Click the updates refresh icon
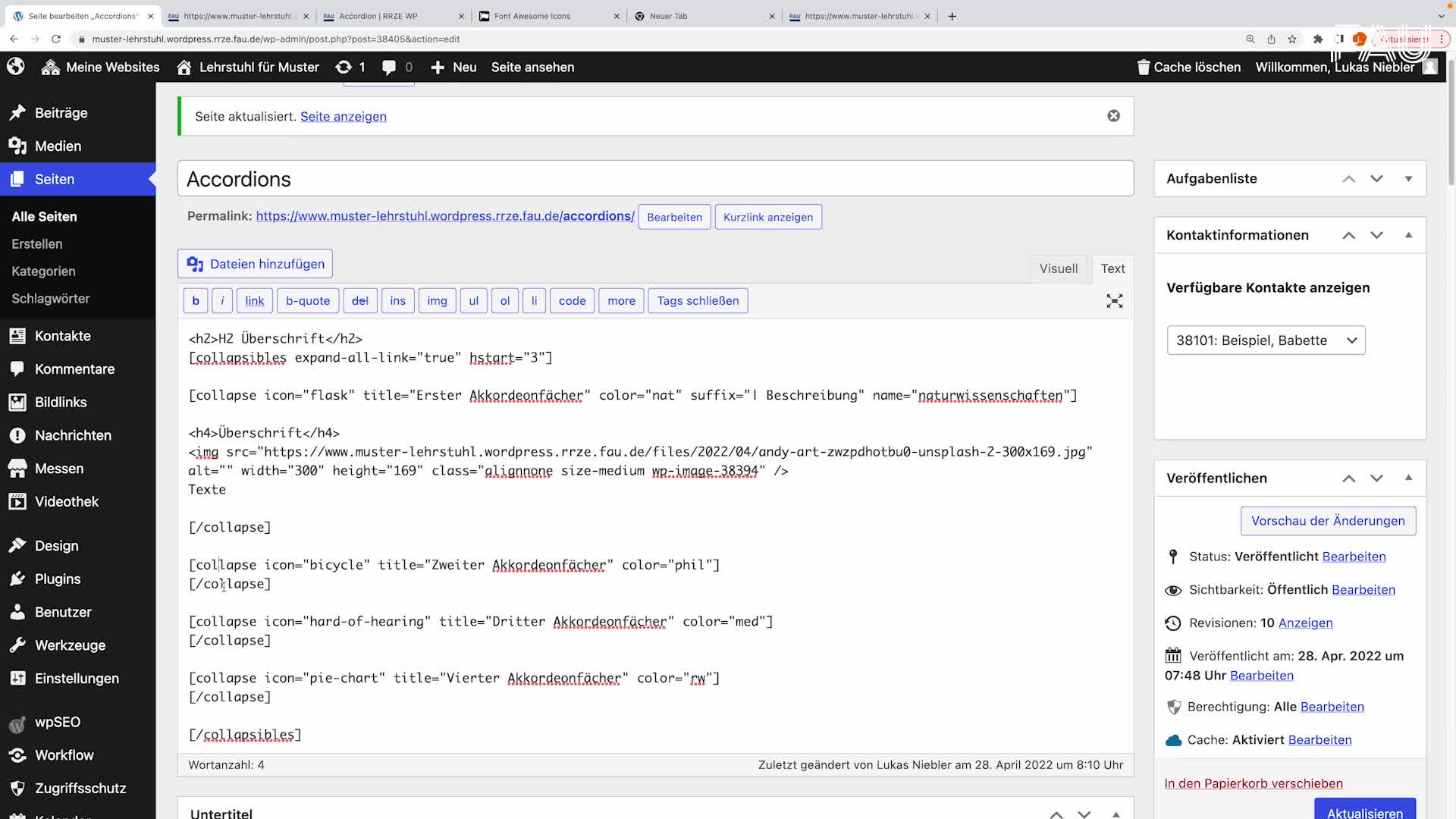 pos(344,67)
